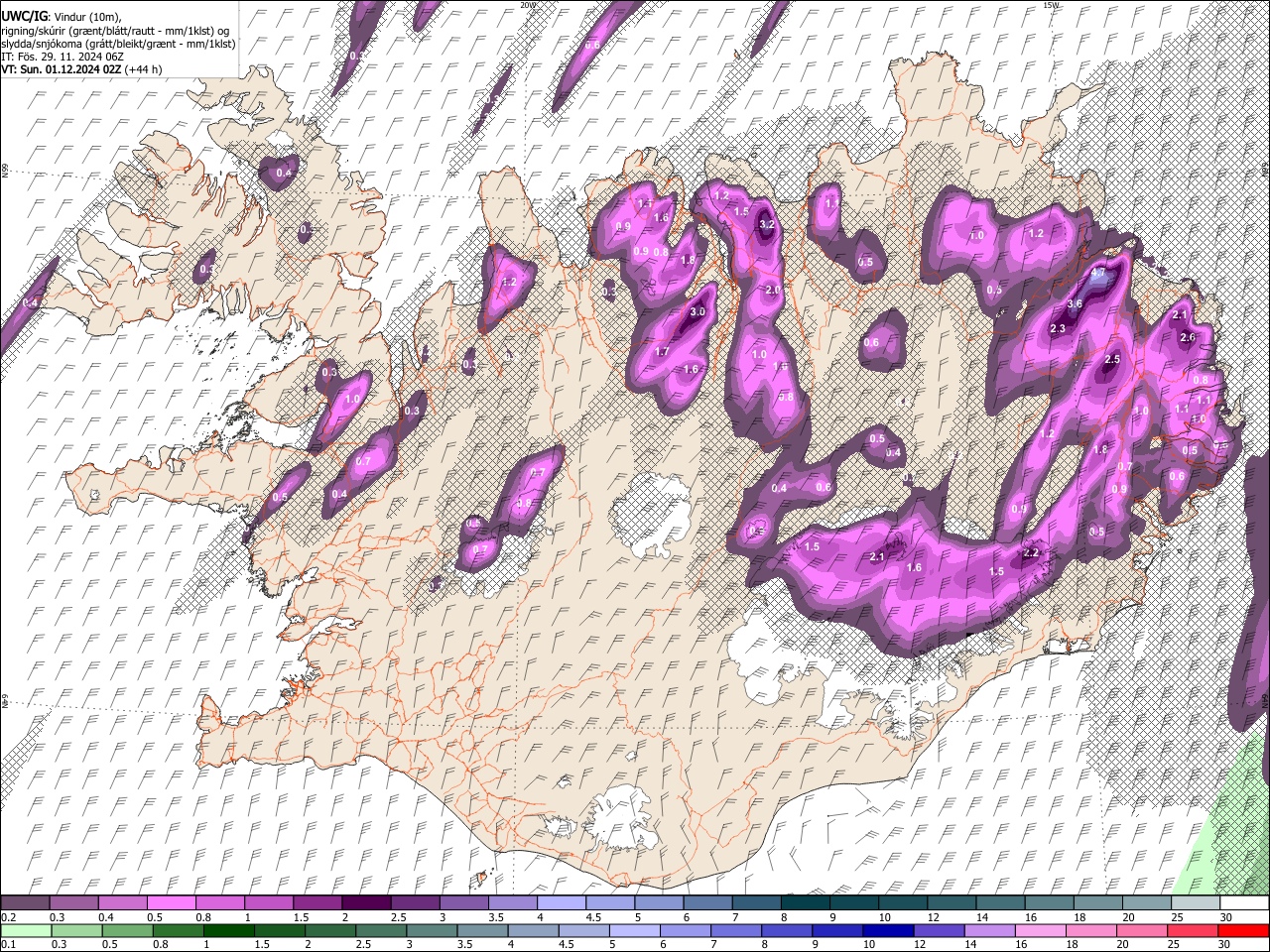The height and width of the screenshot is (952, 1270).
Task: Click the 15W longitude label at the top
Action: (1052, 5)
